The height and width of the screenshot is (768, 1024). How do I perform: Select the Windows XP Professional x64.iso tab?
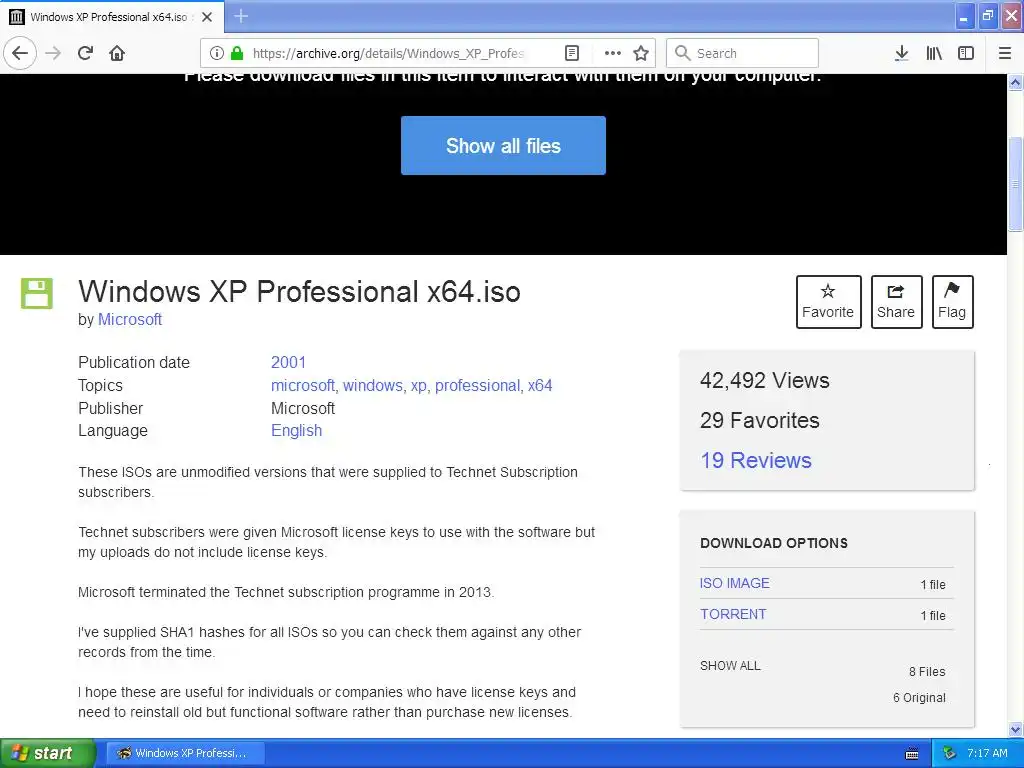click(x=111, y=17)
